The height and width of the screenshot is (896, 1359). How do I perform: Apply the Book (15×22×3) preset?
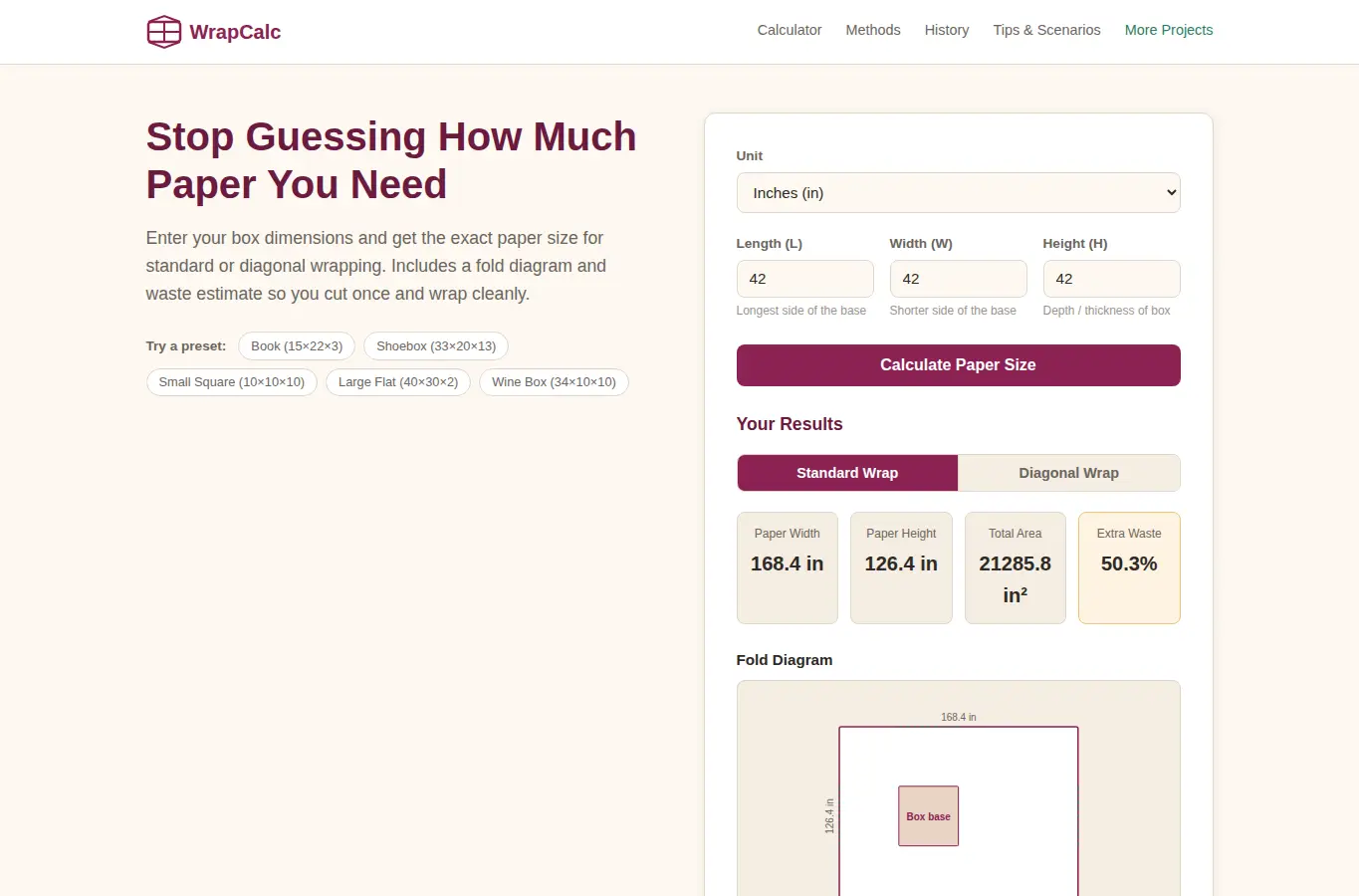(297, 346)
